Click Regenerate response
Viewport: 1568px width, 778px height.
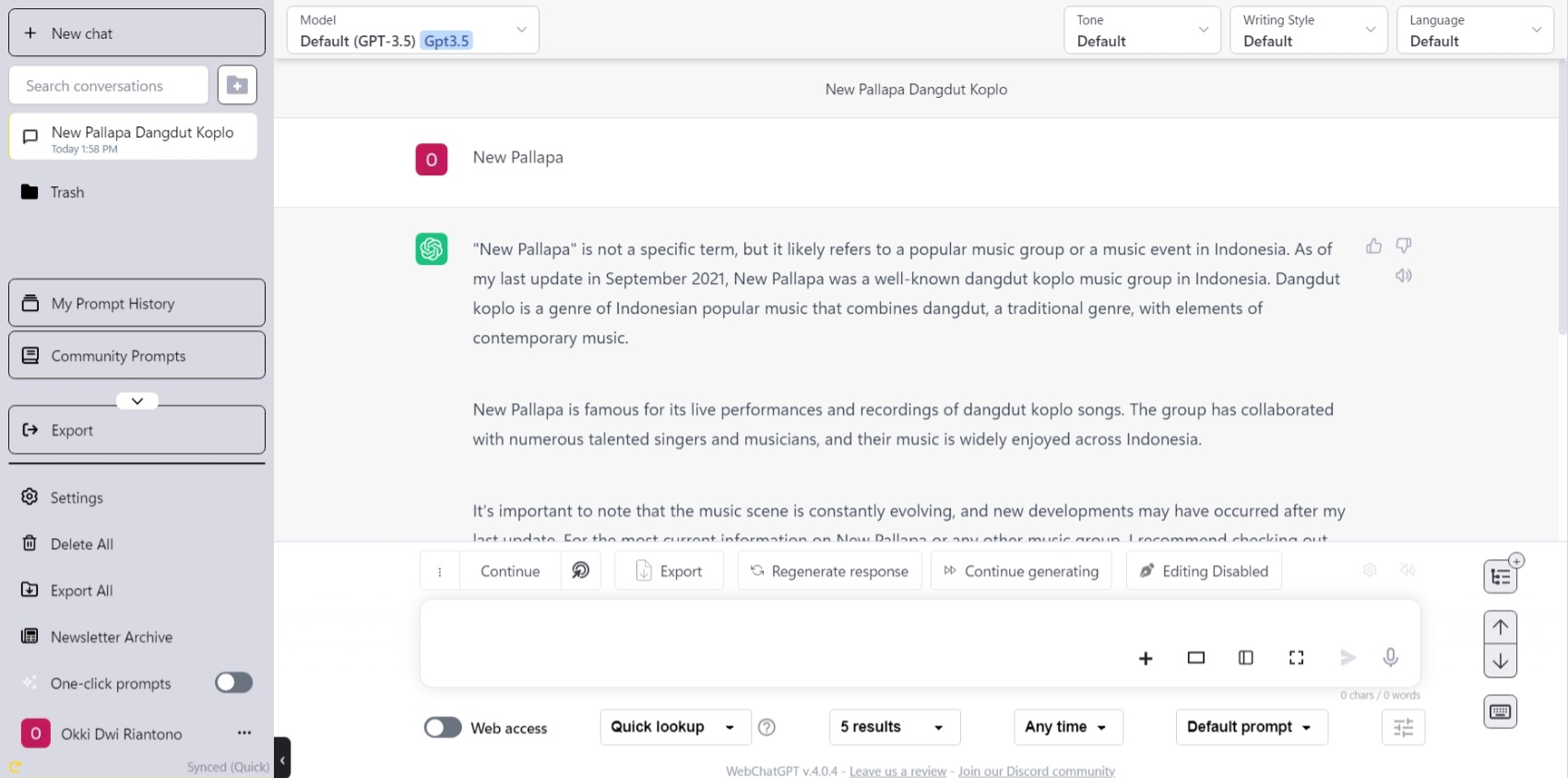(x=829, y=571)
